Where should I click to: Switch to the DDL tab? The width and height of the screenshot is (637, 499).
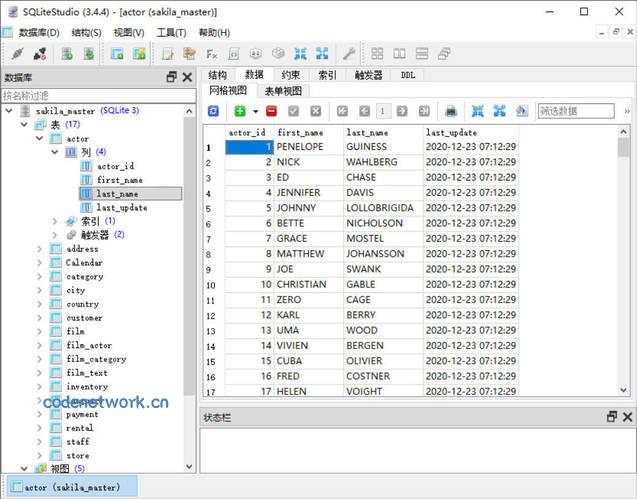click(408, 75)
